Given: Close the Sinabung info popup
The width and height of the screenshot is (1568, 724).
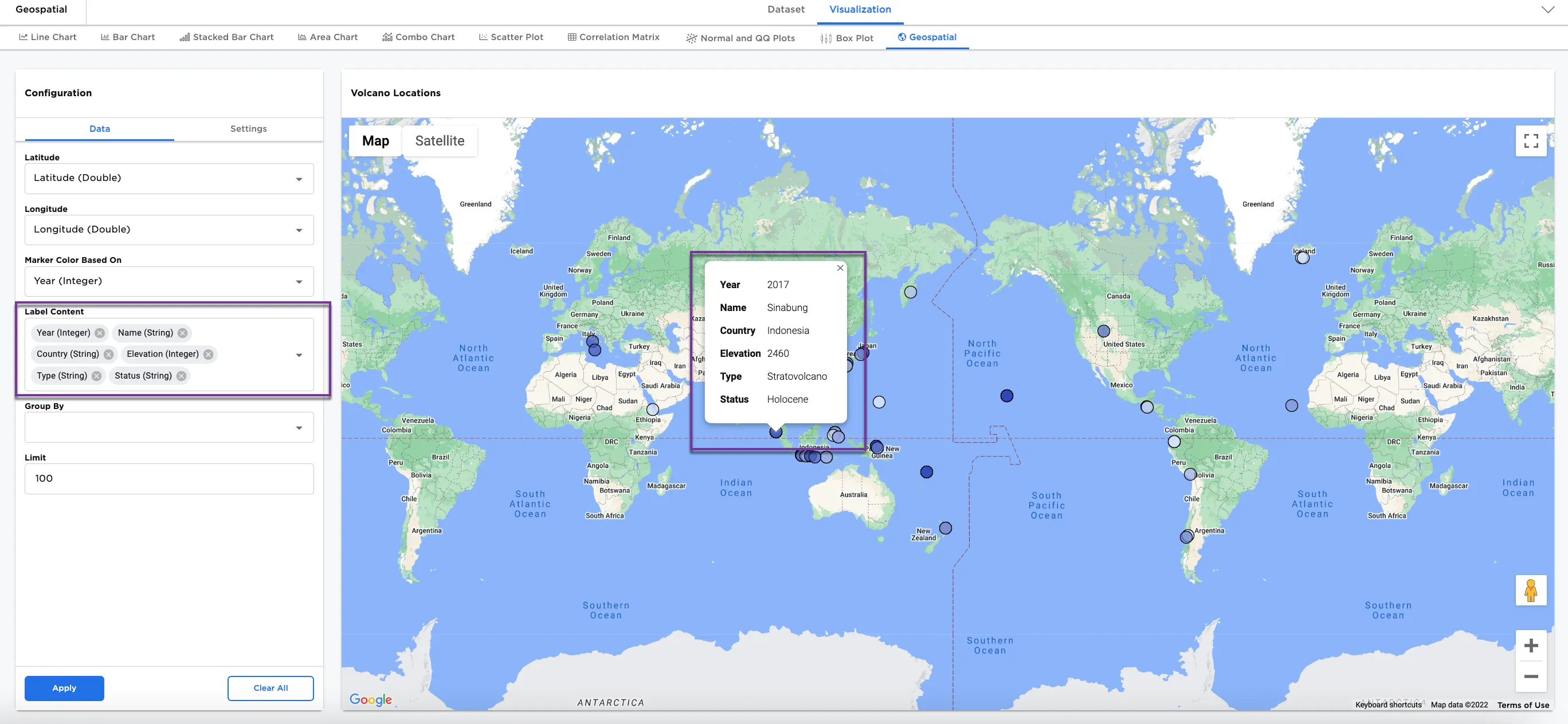Looking at the screenshot, I should point(840,267).
